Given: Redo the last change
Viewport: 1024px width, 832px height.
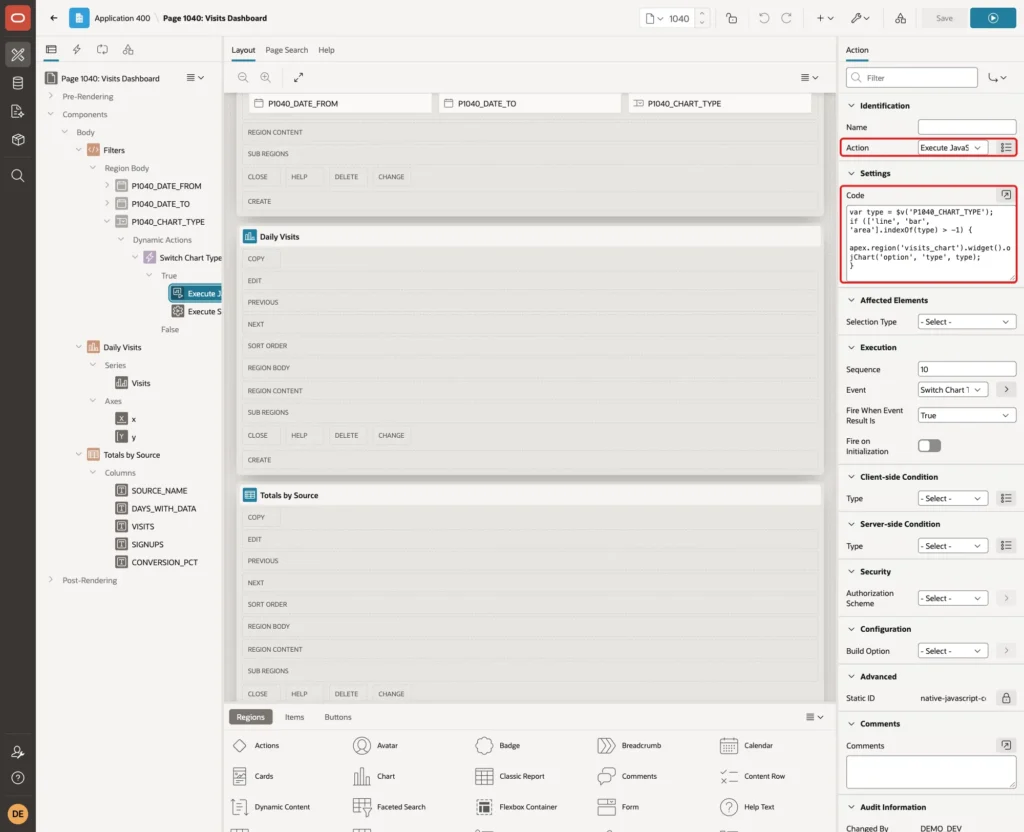Looking at the screenshot, I should (x=786, y=18).
